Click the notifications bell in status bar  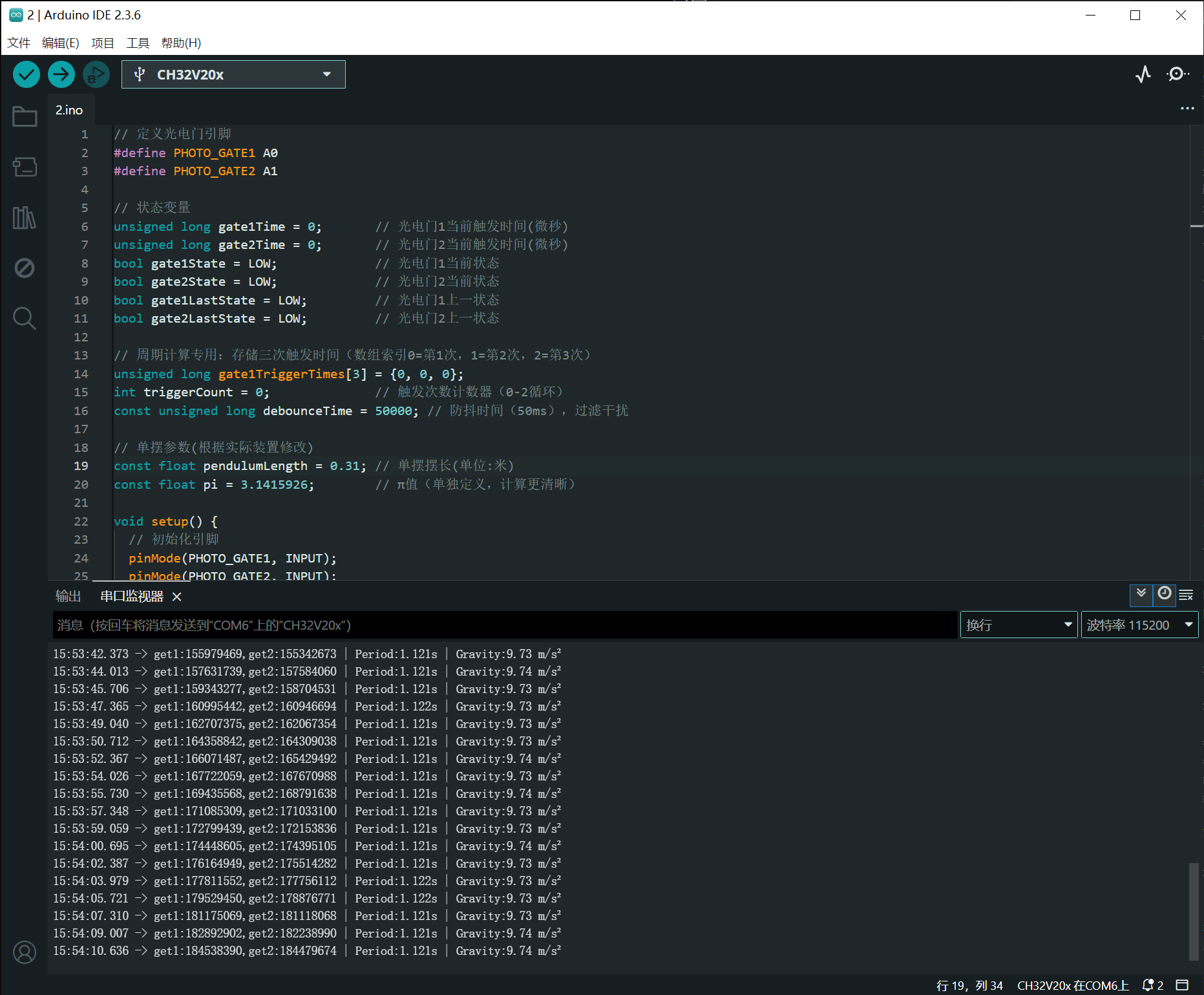[x=1149, y=985]
